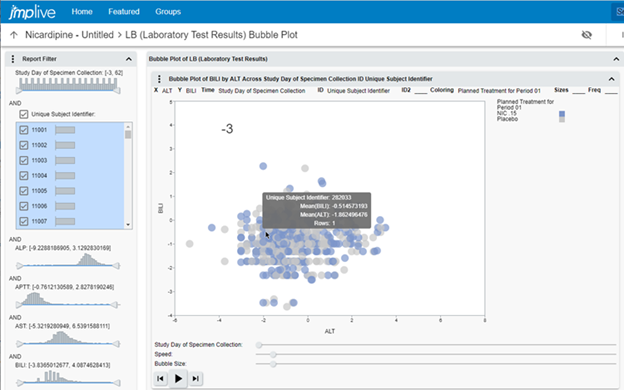Click the Coloring role Planned Treatment for Period 01
This screenshot has height=390, width=624.
coord(499,91)
